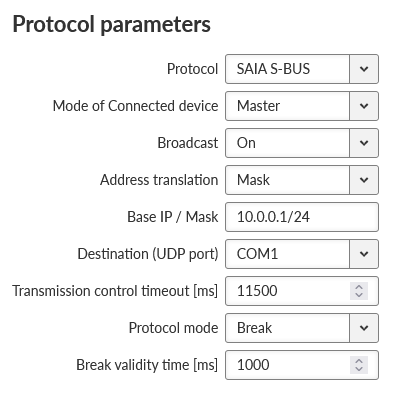Click the 11500 timeout input field
This screenshot has height=397, width=400.
[x=302, y=291]
